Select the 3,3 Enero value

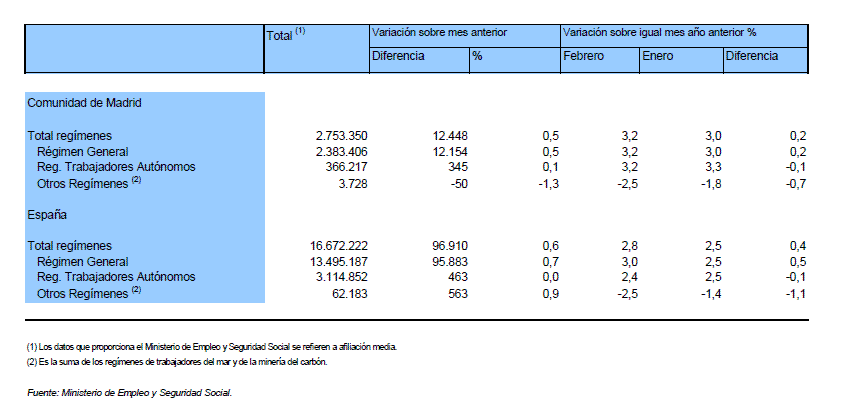[x=712, y=167]
